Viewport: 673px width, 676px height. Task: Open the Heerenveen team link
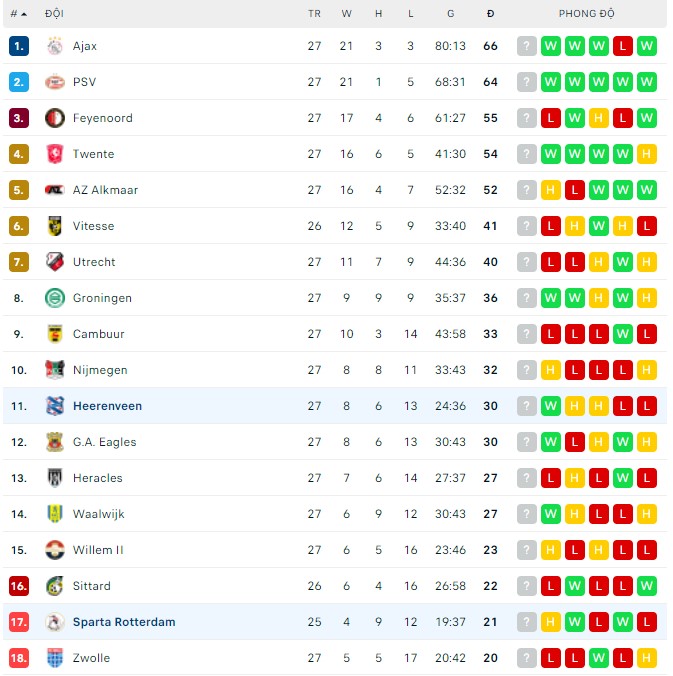(x=107, y=406)
